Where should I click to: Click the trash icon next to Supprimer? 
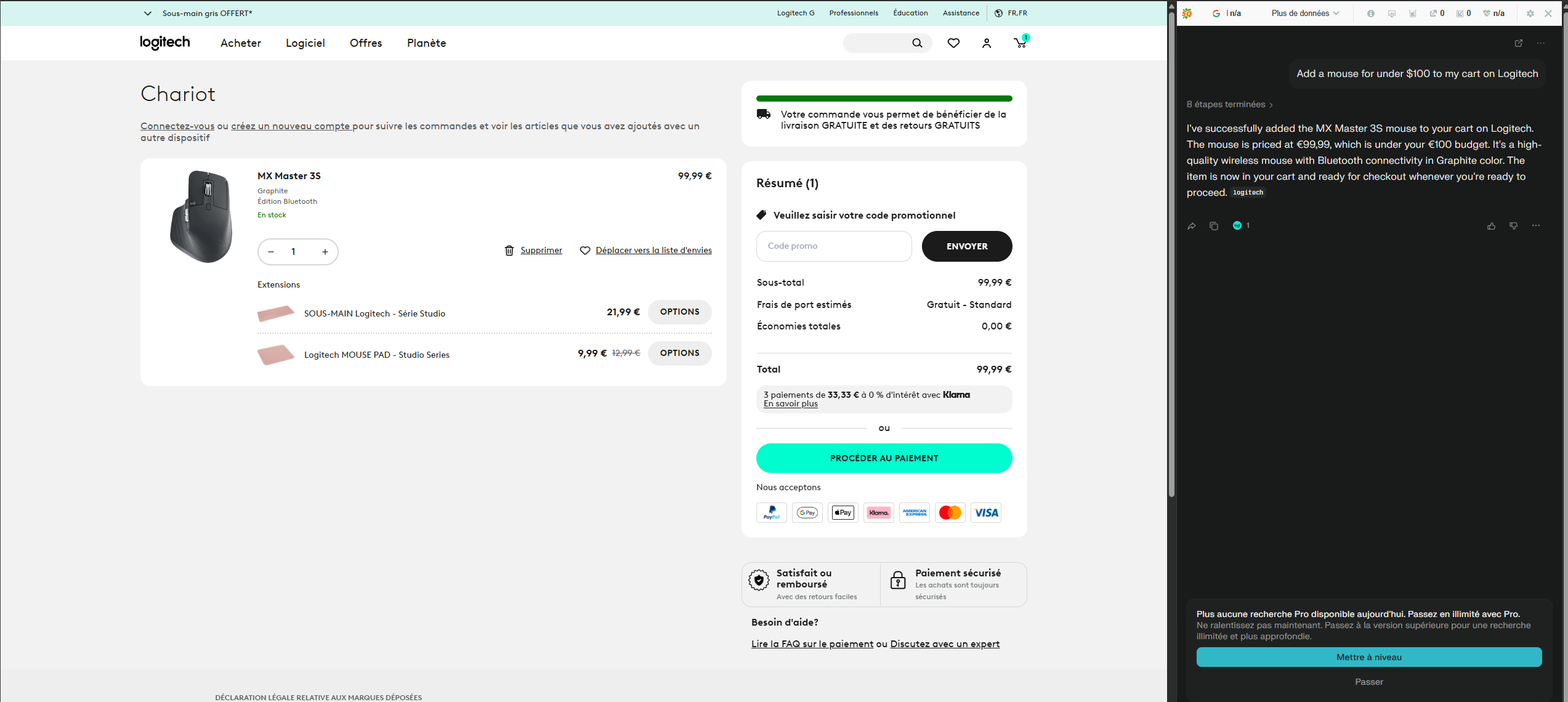coord(509,251)
